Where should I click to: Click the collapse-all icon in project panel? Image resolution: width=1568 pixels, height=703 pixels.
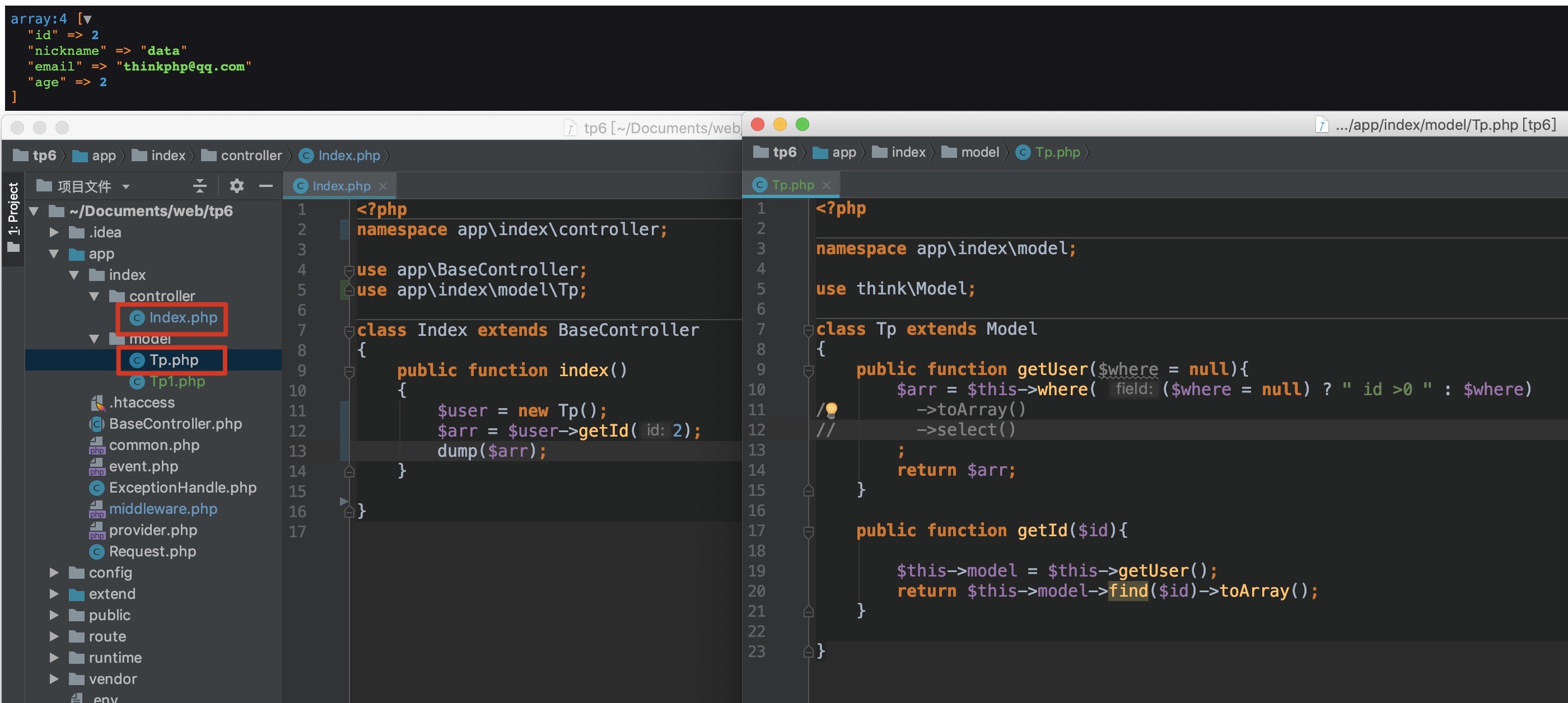[x=200, y=186]
